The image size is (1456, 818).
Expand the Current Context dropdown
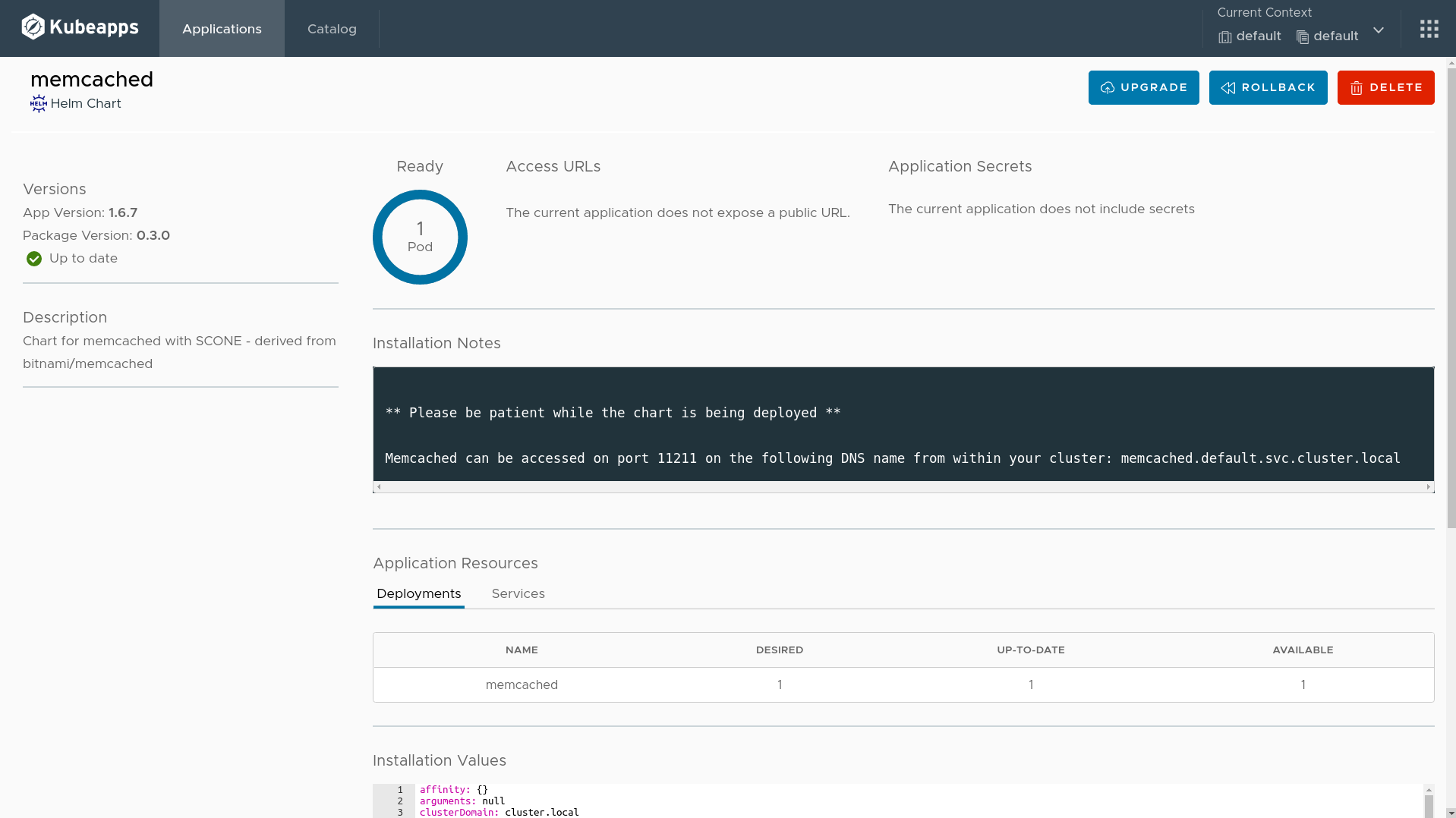tap(1378, 30)
